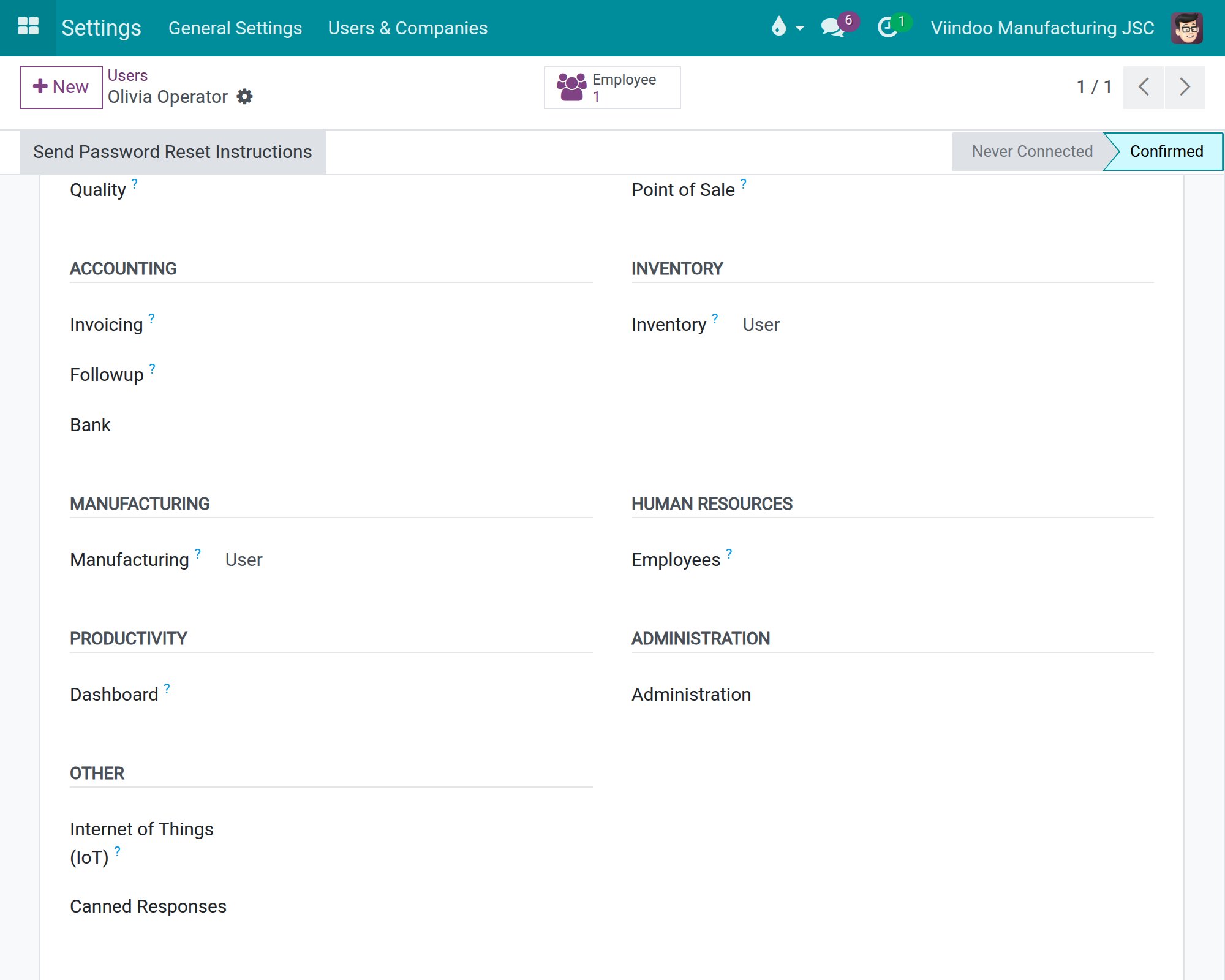The image size is (1225, 980).
Task: Open the main apps grid menu
Action: 28,28
